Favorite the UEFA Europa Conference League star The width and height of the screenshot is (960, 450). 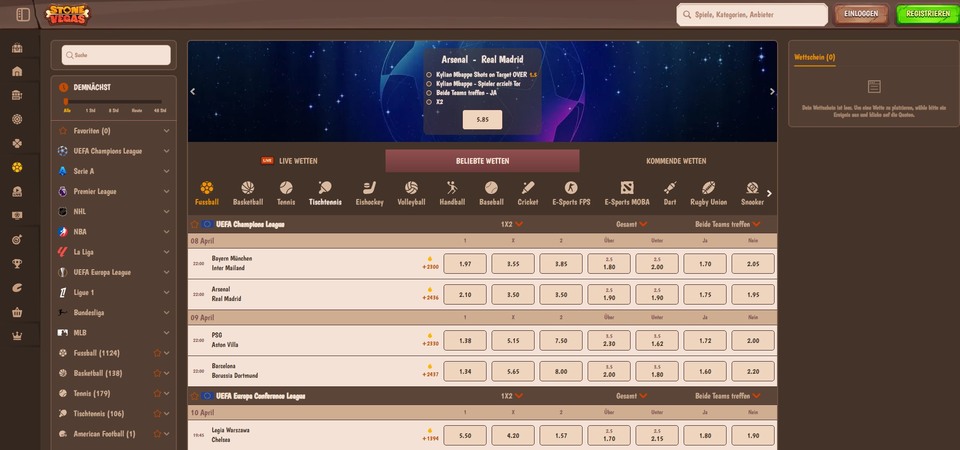tap(195, 396)
